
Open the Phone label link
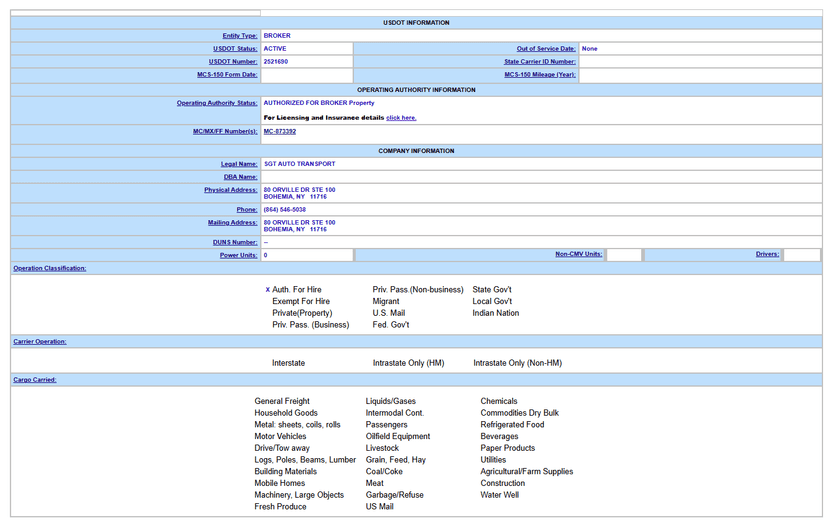tap(247, 210)
